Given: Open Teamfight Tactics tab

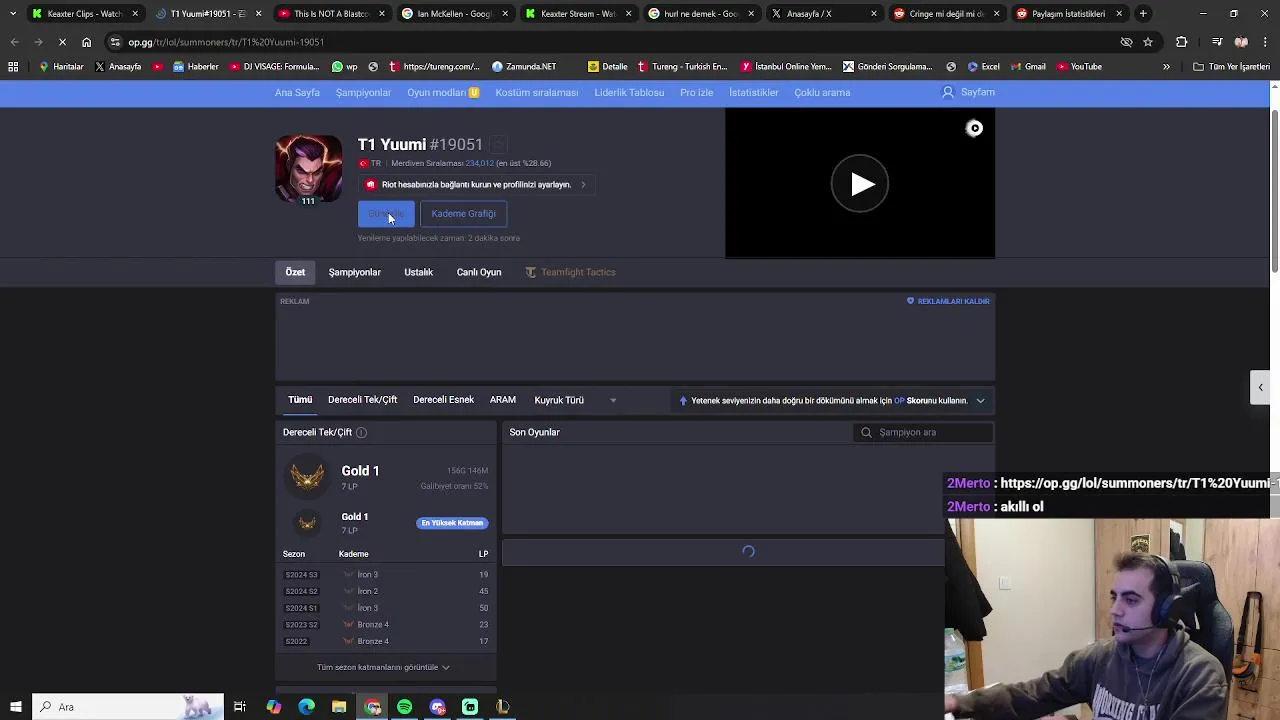Looking at the screenshot, I should 570,272.
